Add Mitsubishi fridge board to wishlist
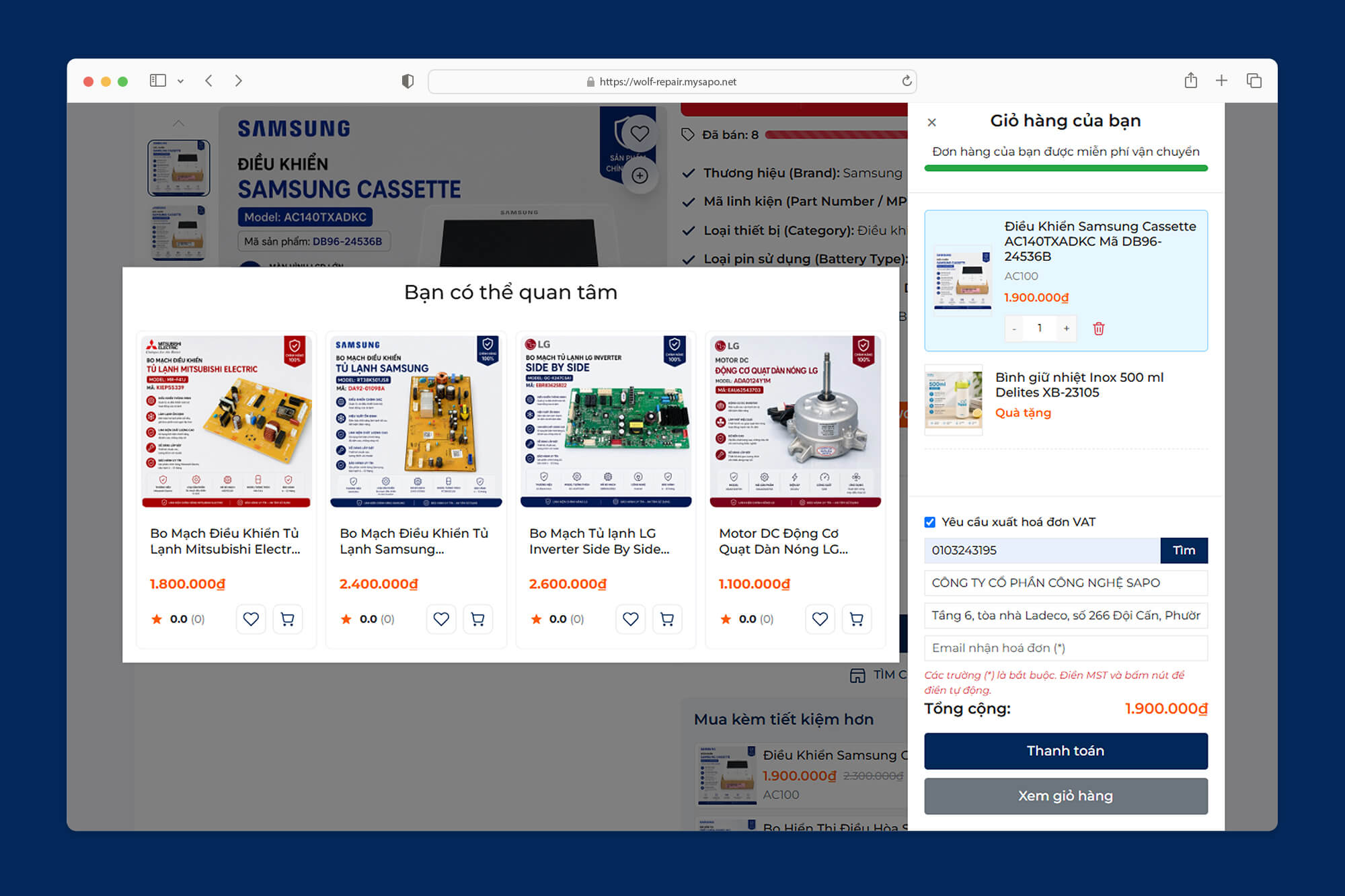This screenshot has width=1345, height=896. point(251,619)
